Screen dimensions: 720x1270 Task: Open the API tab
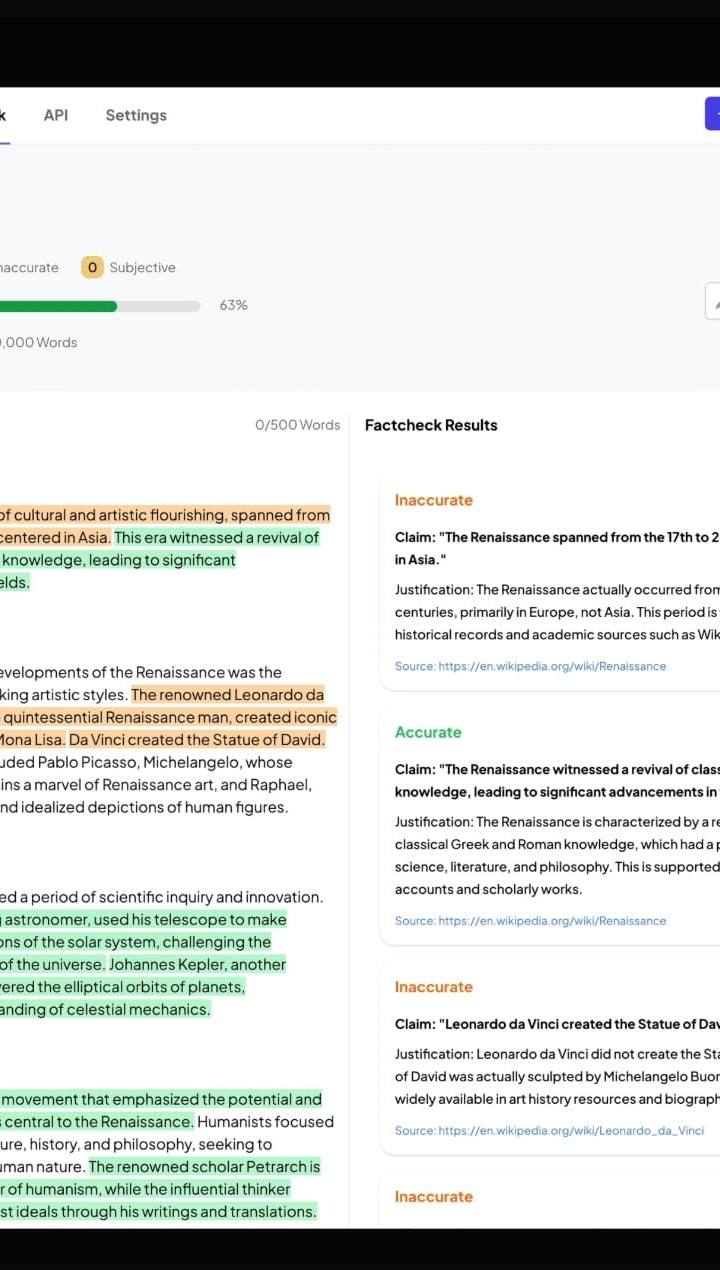point(56,115)
